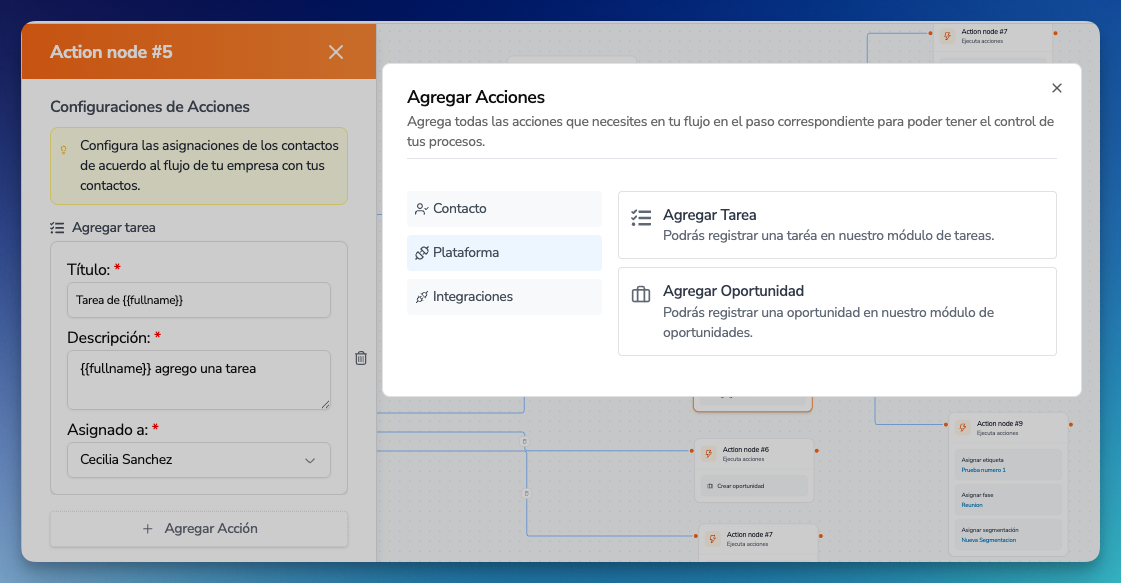
Task: Click the output handle of Action node #6
Action: coord(816,451)
